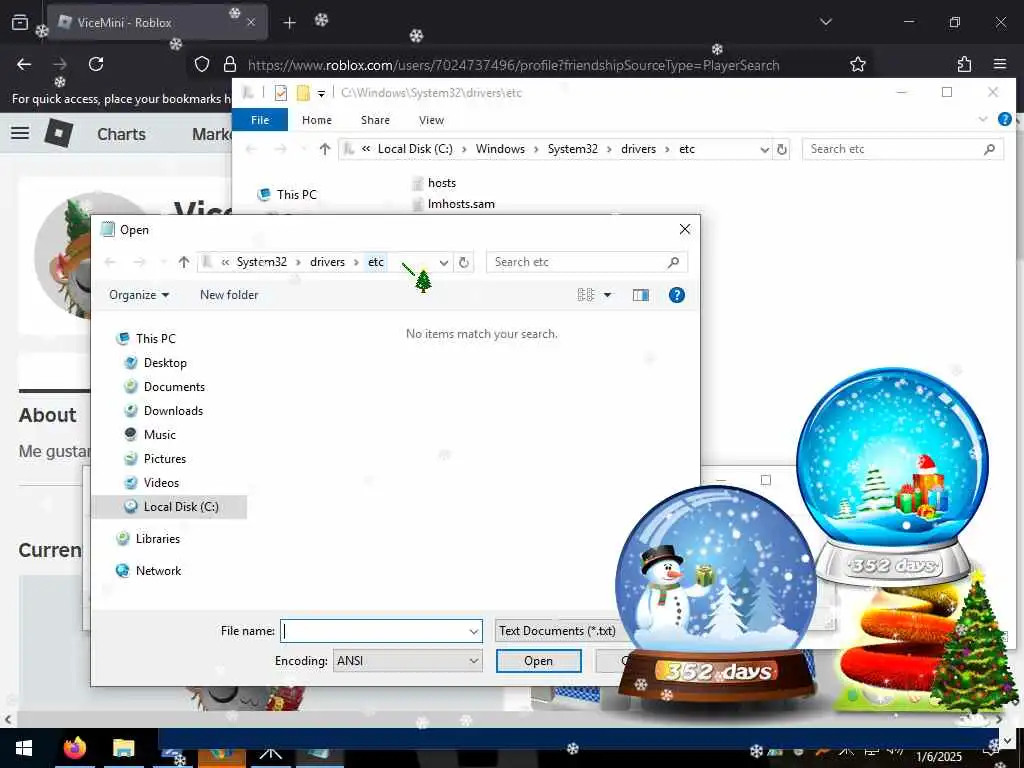Open the Organize dropdown menu
This screenshot has height=768, width=1024.
point(138,295)
